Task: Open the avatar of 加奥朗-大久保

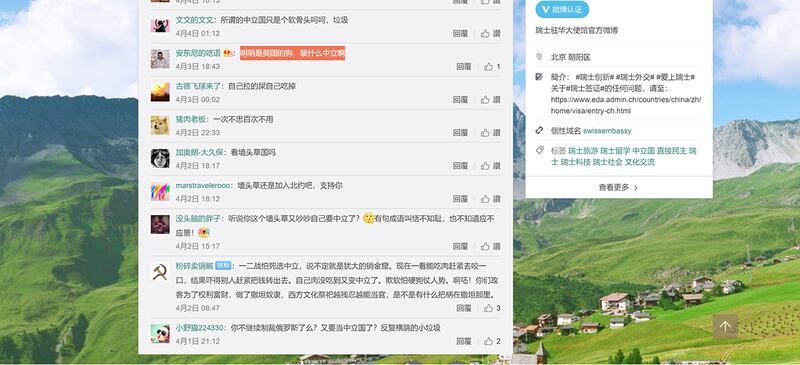Action: 160,158
